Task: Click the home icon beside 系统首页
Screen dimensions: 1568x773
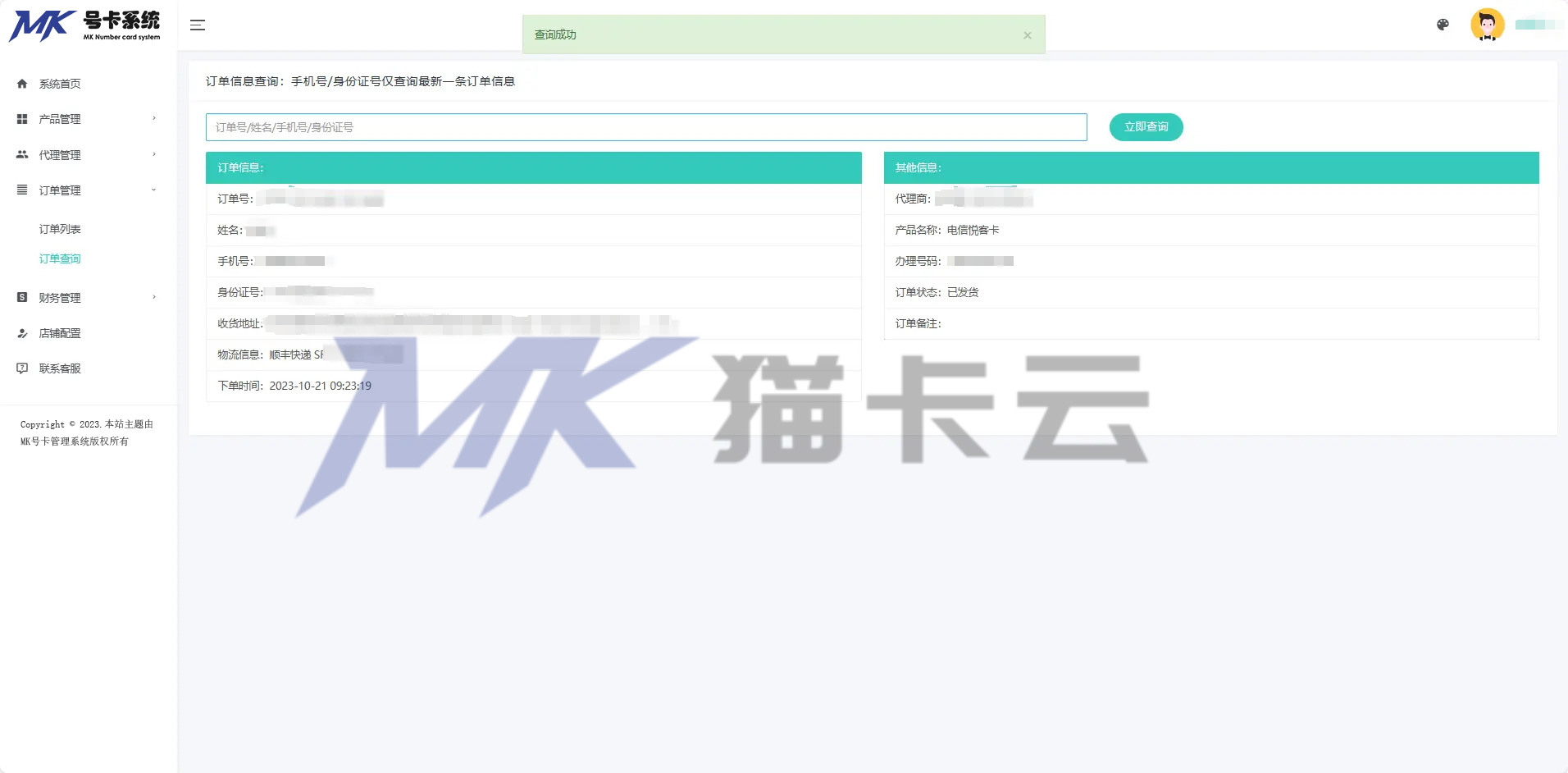Action: [x=22, y=84]
